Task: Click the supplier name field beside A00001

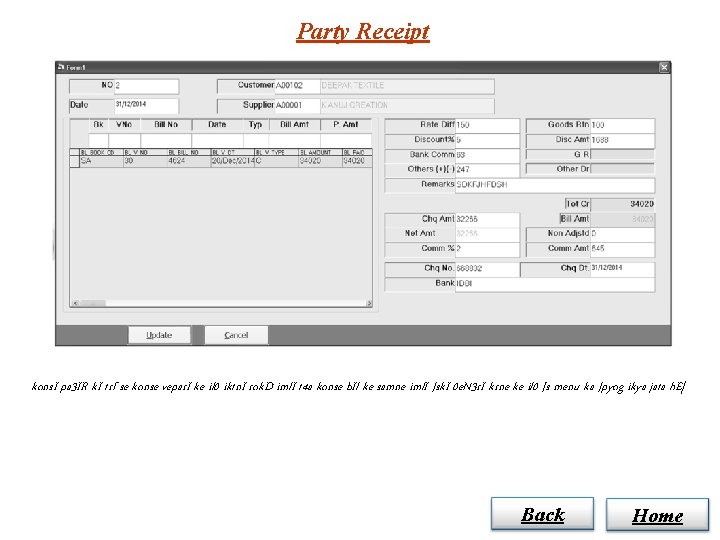Action: click(407, 106)
